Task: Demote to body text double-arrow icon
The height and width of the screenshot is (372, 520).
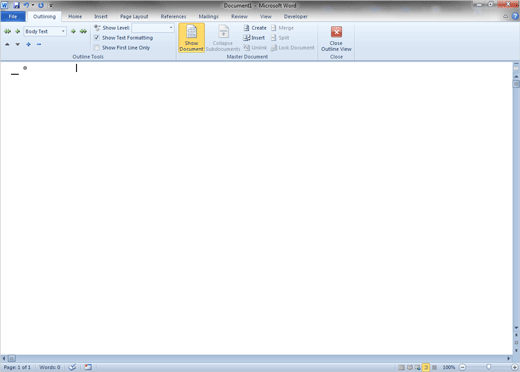Action: tap(83, 31)
